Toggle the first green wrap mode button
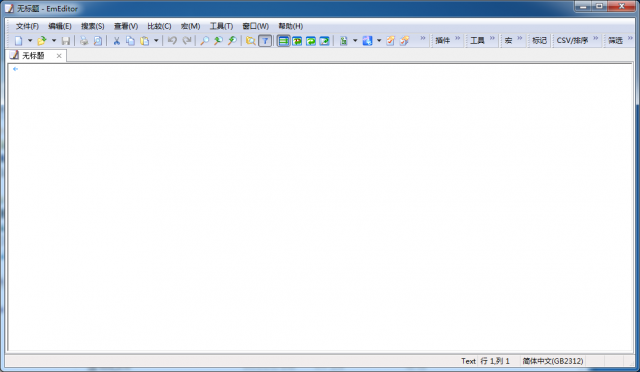The image size is (640, 372). click(x=283, y=40)
